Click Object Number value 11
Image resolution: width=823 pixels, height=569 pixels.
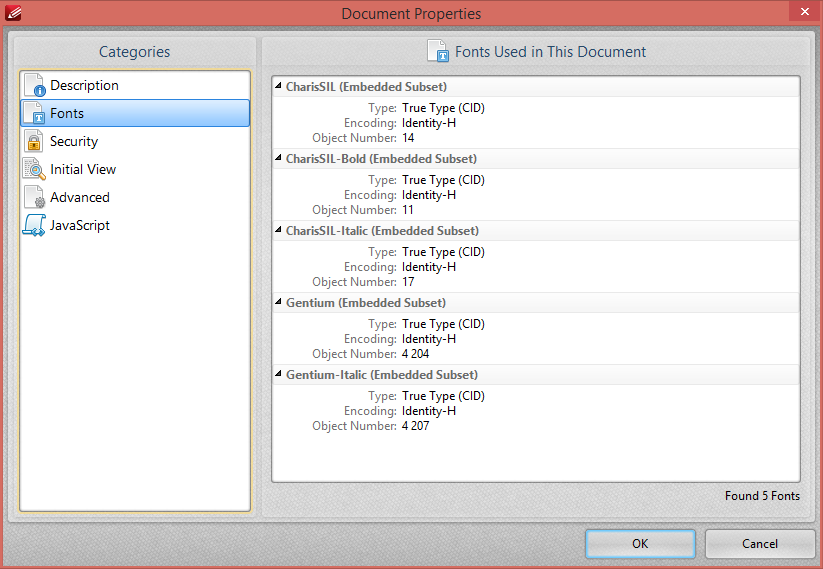408,209
